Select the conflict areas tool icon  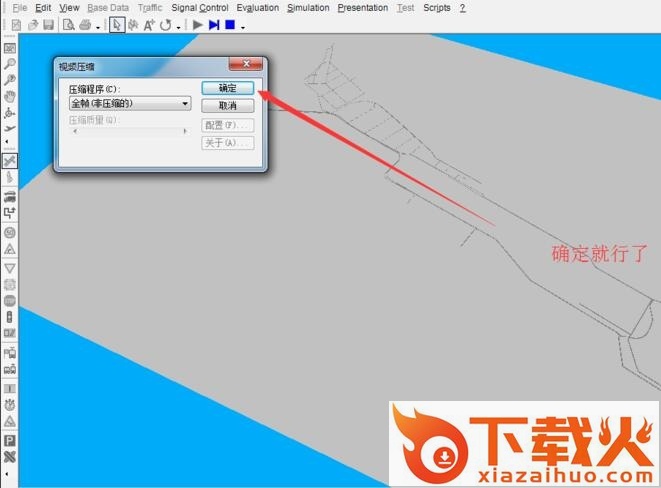pos(10,284)
